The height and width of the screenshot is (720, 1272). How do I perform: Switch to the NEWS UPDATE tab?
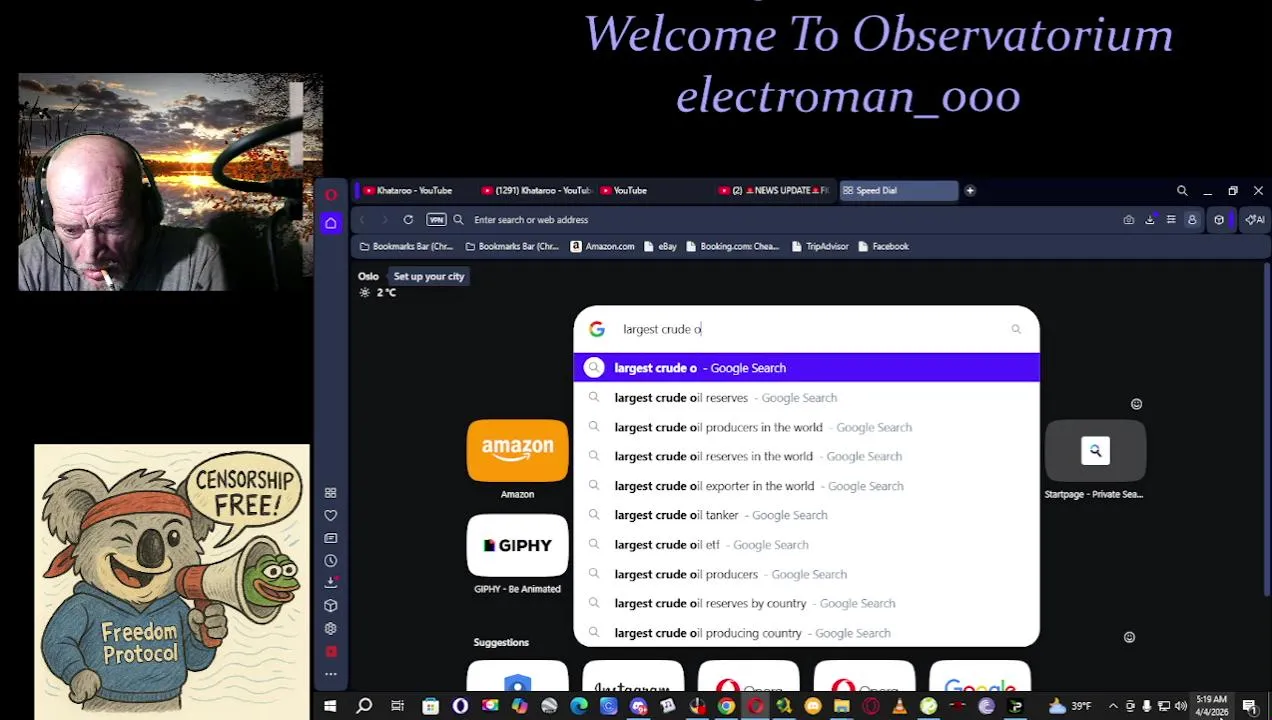click(775, 191)
